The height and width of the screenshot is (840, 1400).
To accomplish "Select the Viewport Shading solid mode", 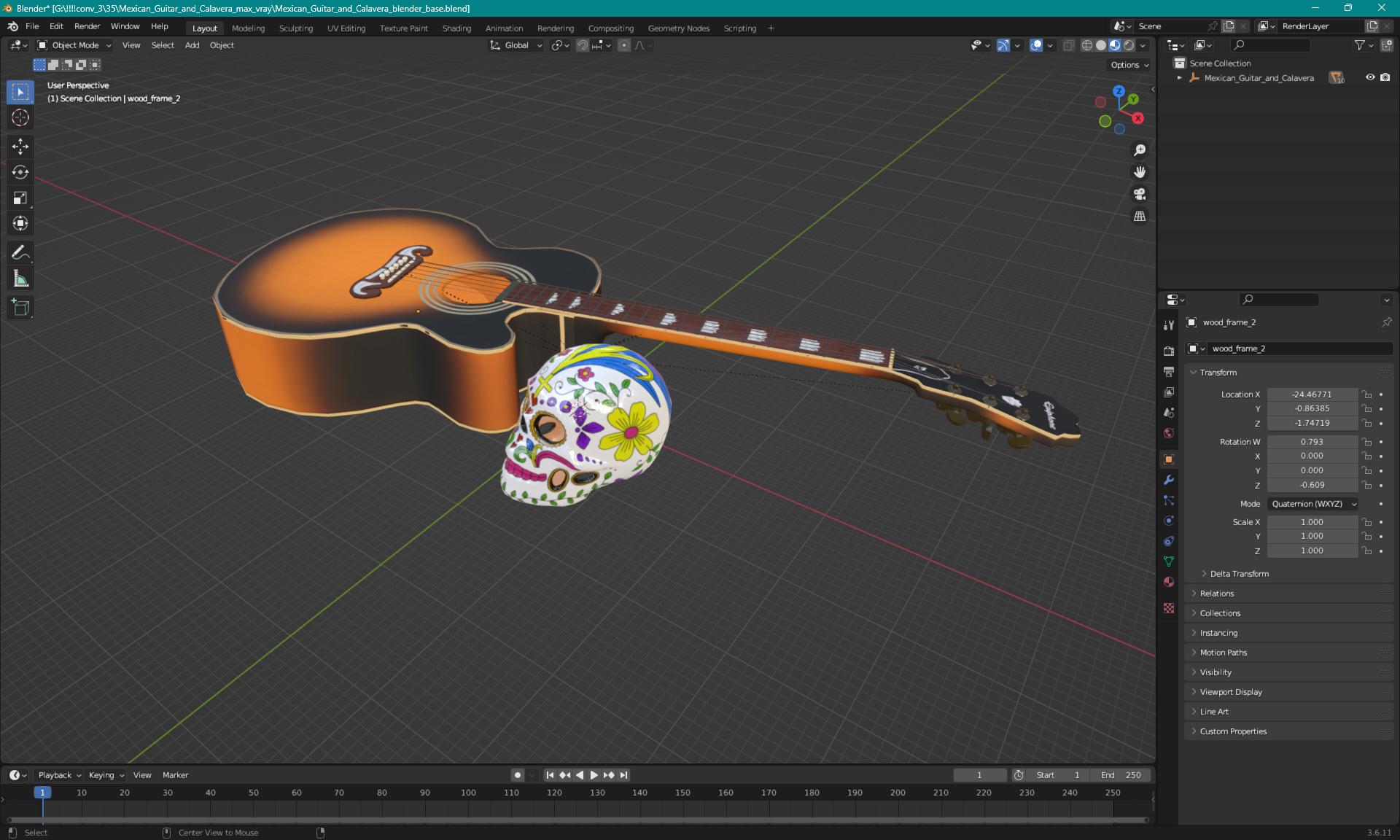I will [1098, 45].
